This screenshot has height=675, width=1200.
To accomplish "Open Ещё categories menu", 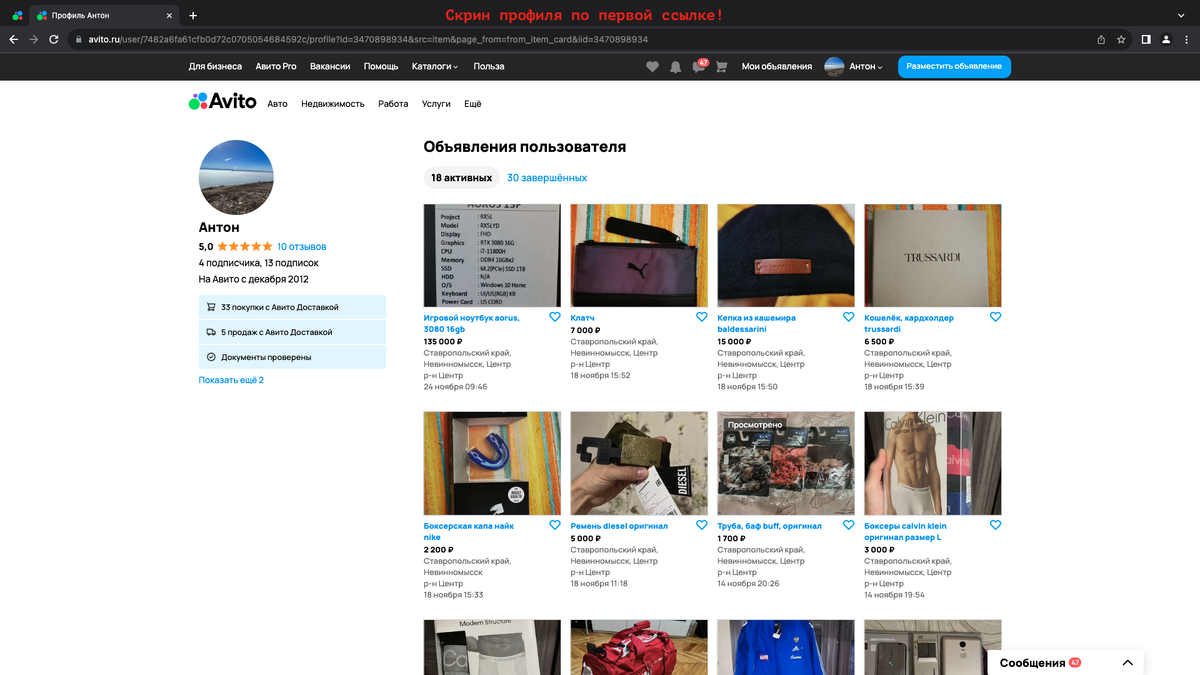I will click(x=473, y=103).
